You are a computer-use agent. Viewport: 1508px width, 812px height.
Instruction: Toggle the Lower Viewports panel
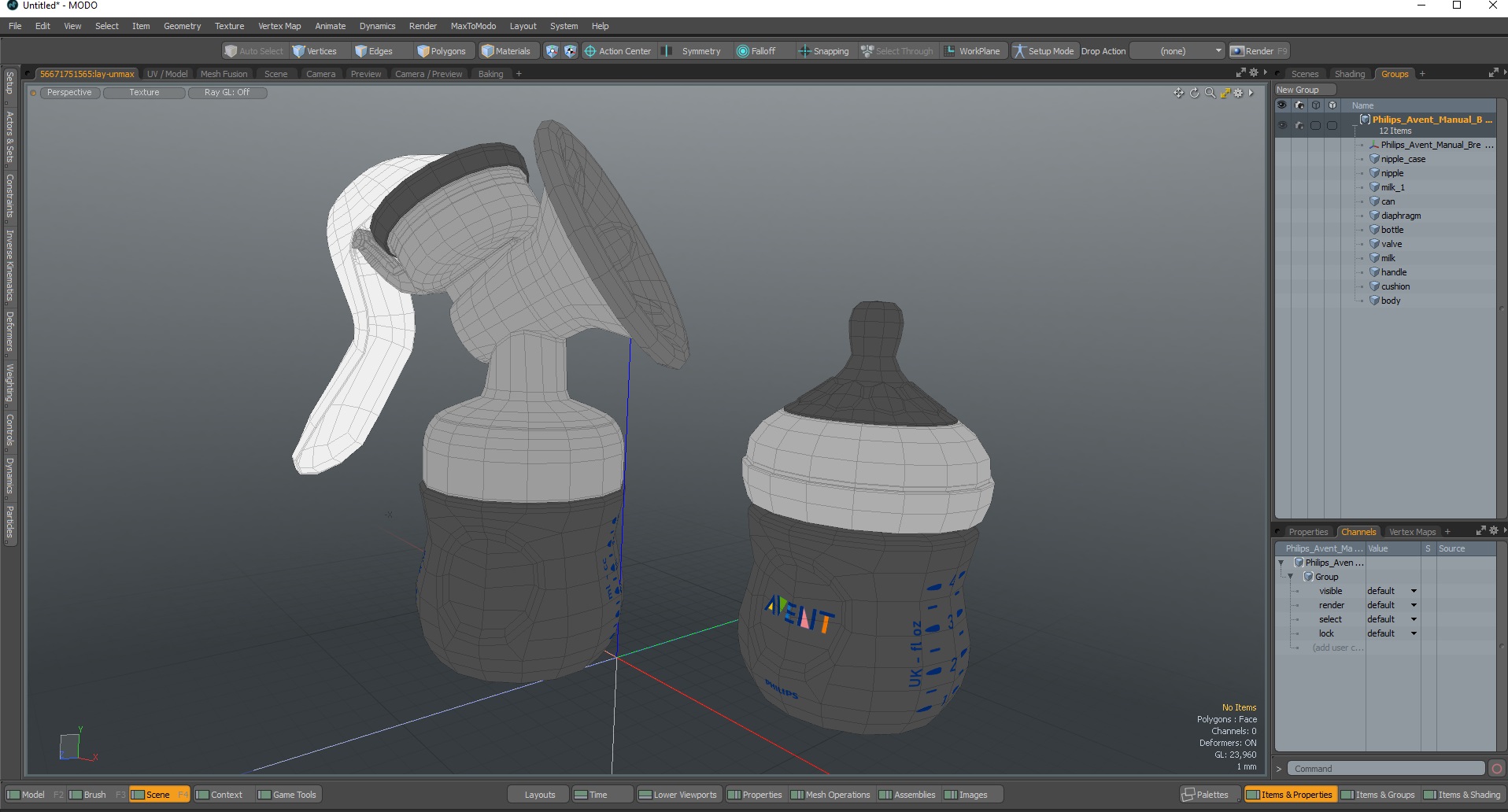678,795
